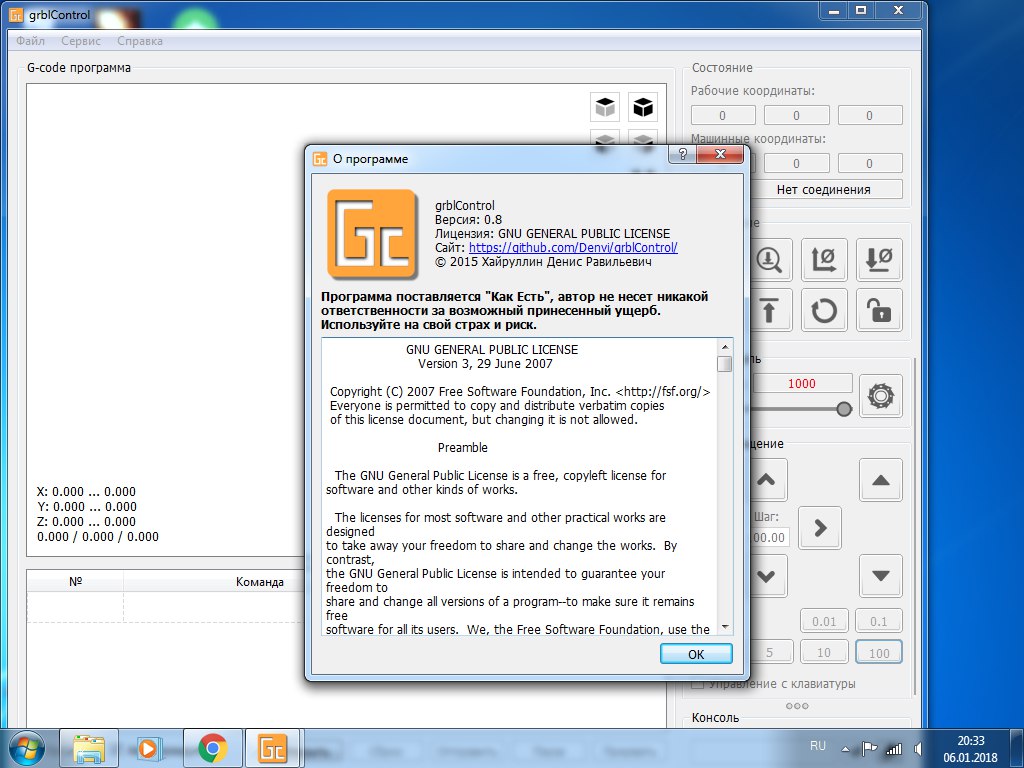Click the Шаг step value field
Viewport: 1024px width, 768px height.
click(769, 537)
